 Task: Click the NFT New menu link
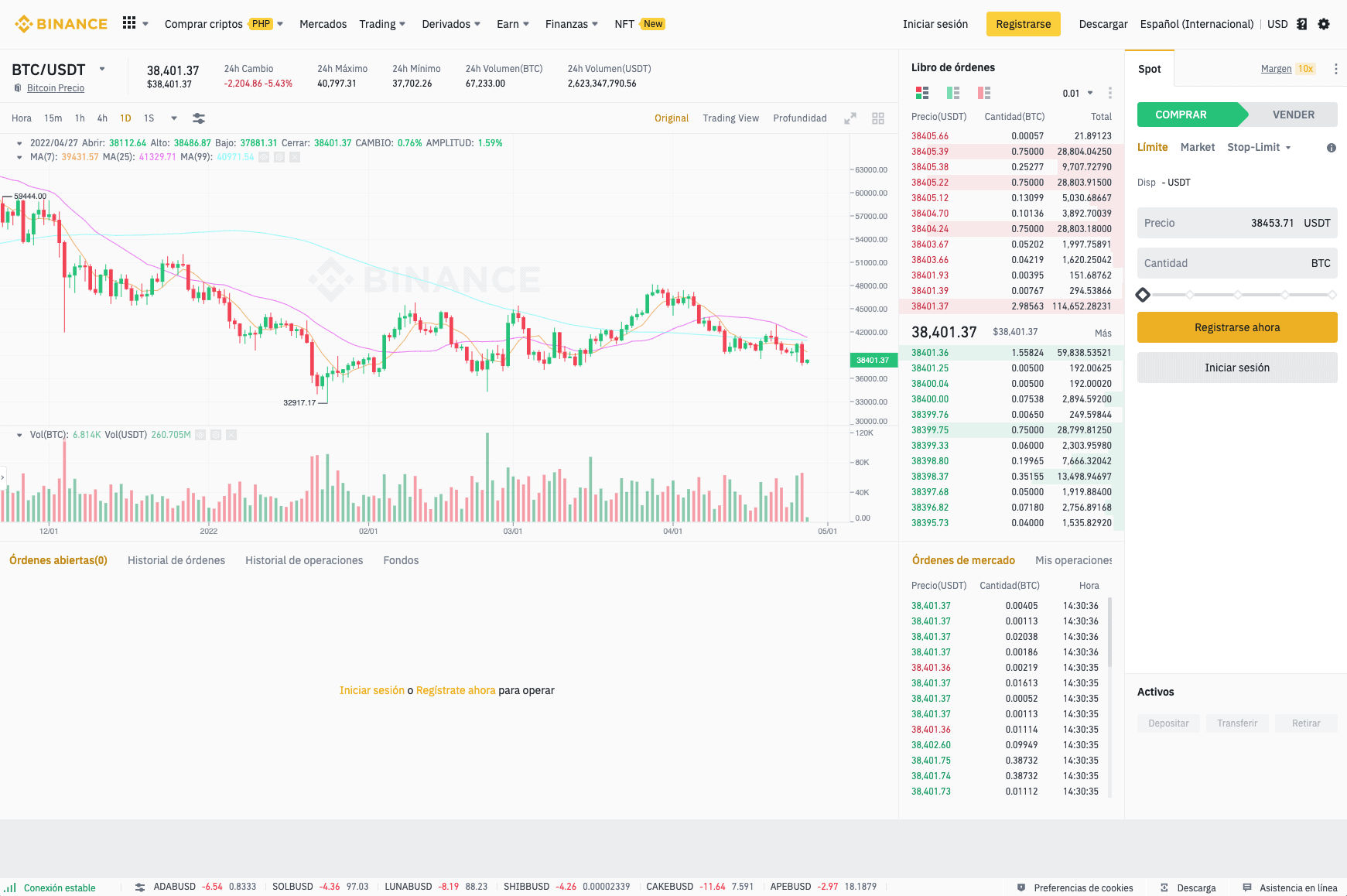640,24
